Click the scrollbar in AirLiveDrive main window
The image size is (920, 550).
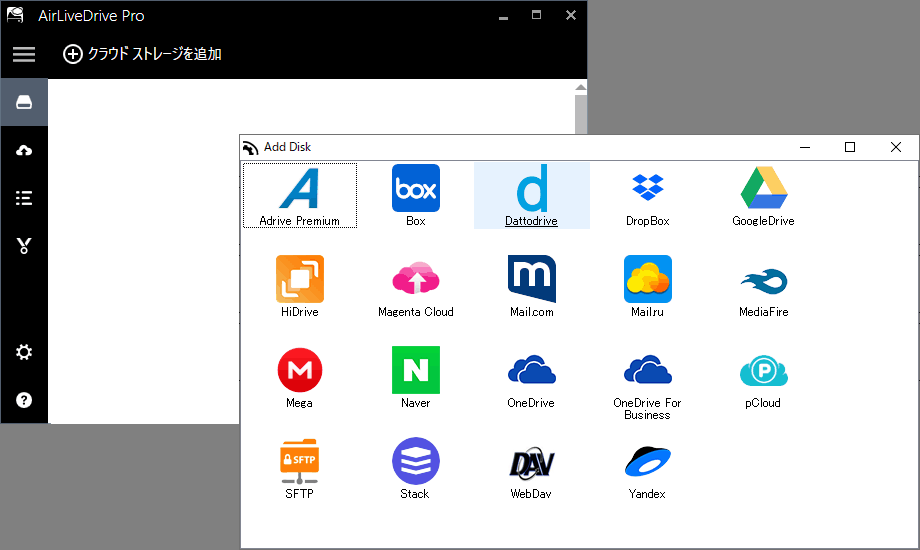point(581,112)
